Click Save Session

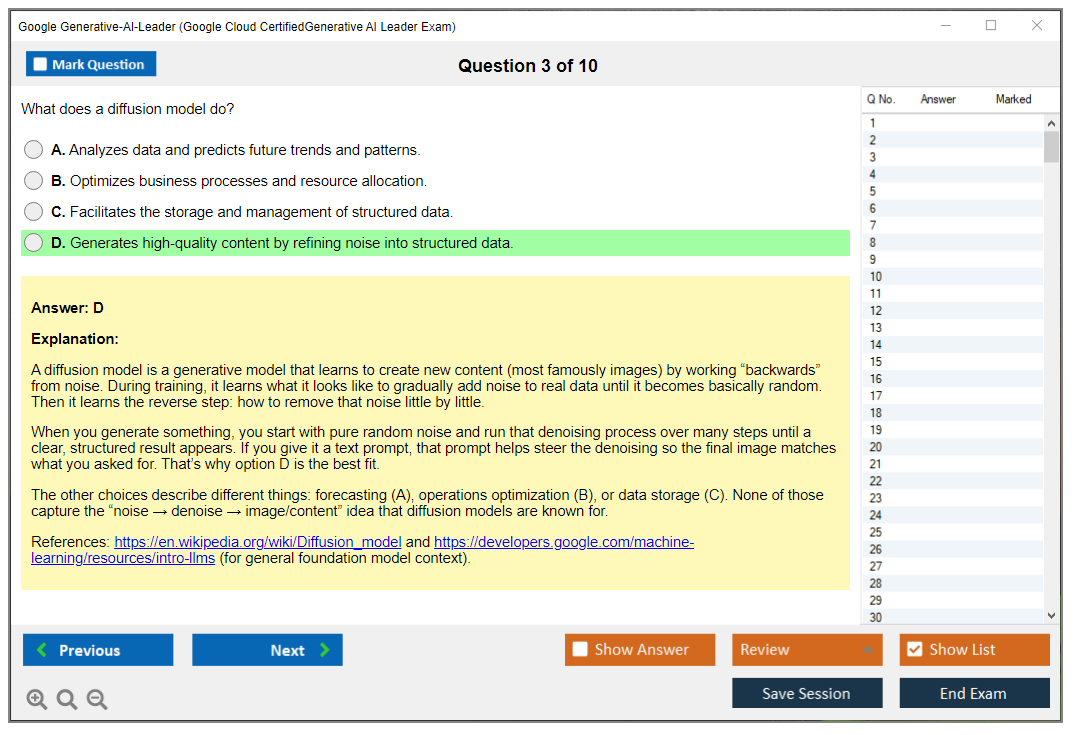click(807, 693)
